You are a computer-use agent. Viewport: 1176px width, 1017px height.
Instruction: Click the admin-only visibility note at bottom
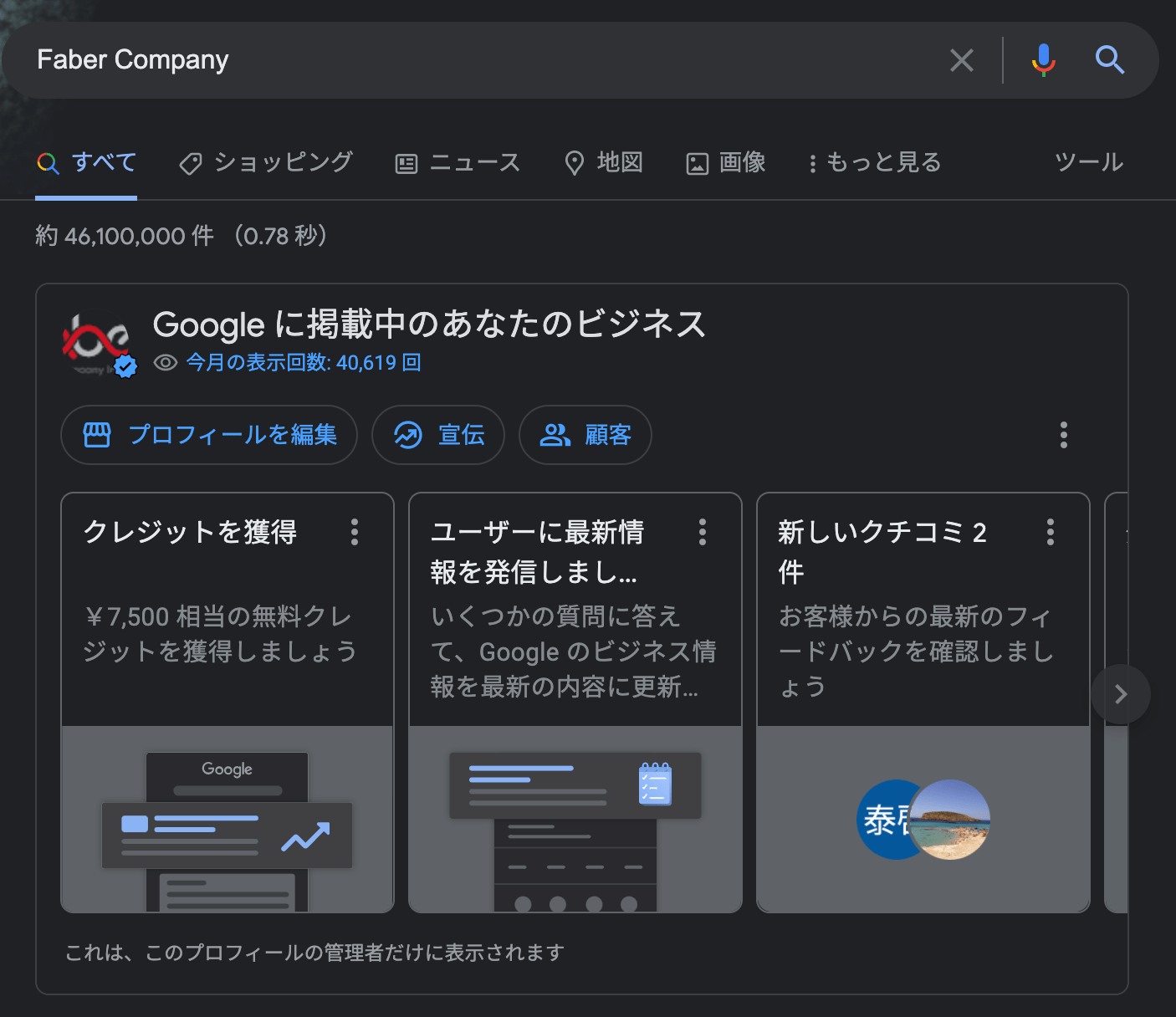[314, 953]
